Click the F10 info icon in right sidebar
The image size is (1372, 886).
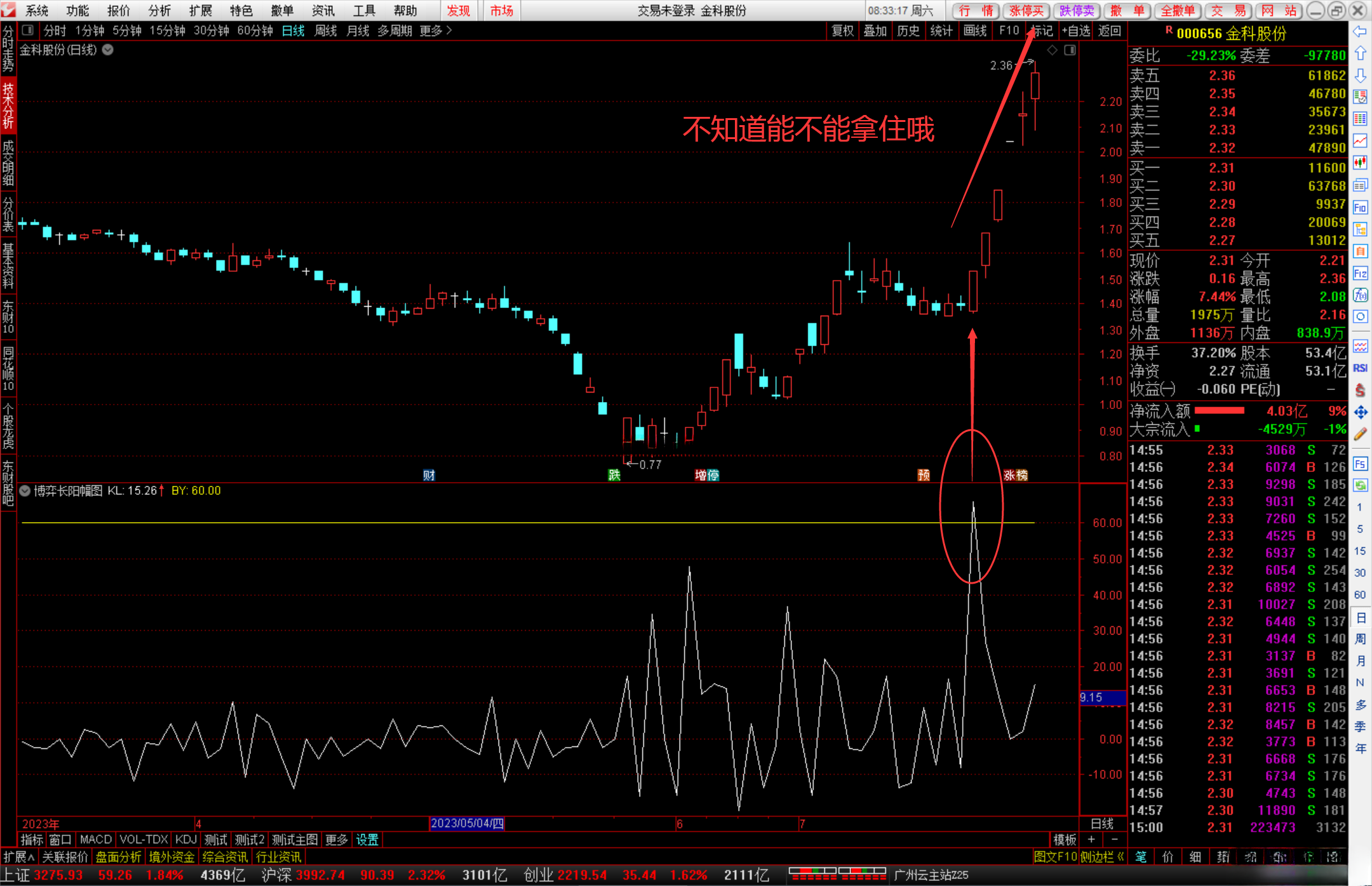point(1360,207)
